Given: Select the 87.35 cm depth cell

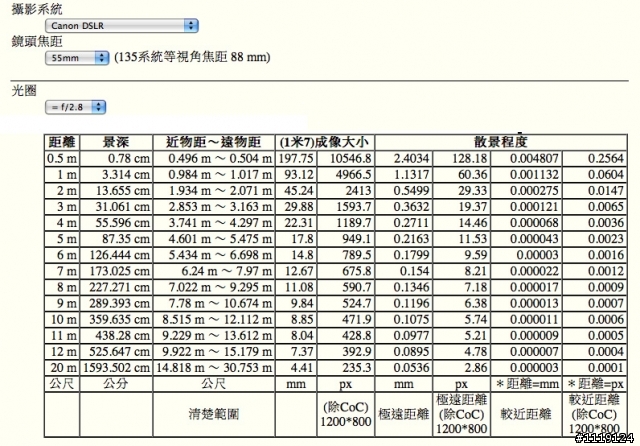Looking at the screenshot, I should coord(116,239).
